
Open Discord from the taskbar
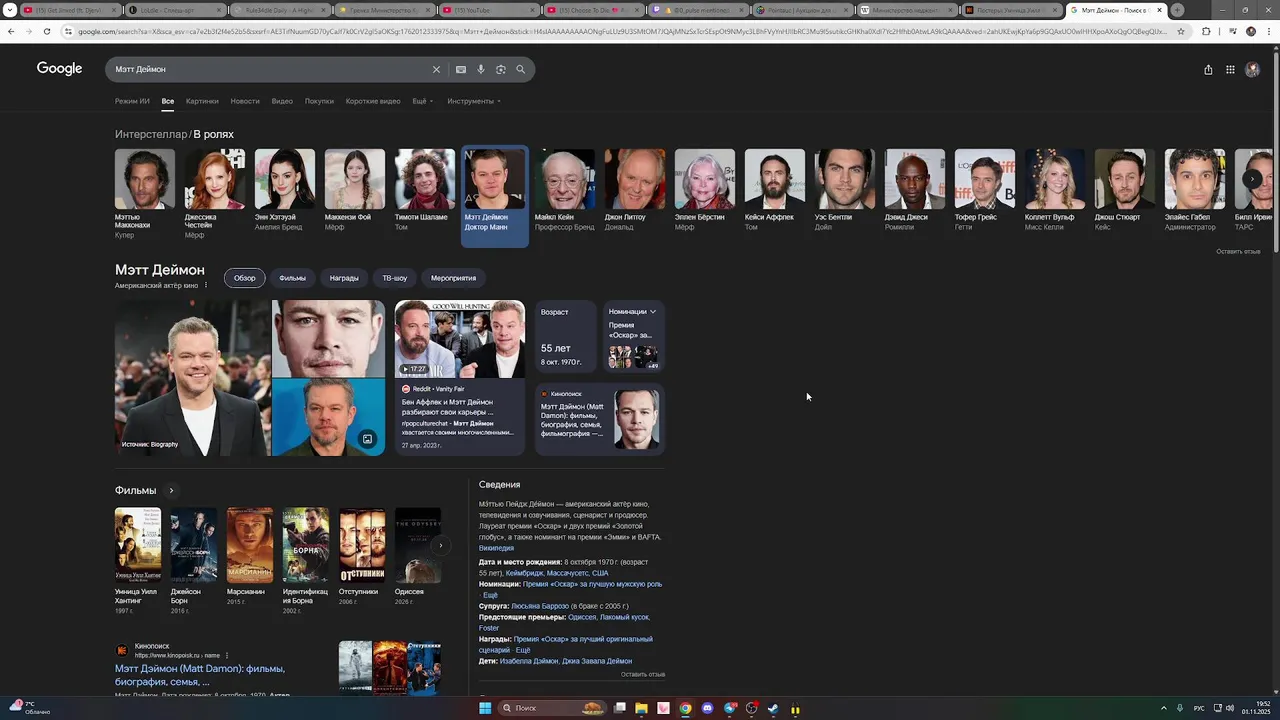tap(707, 708)
